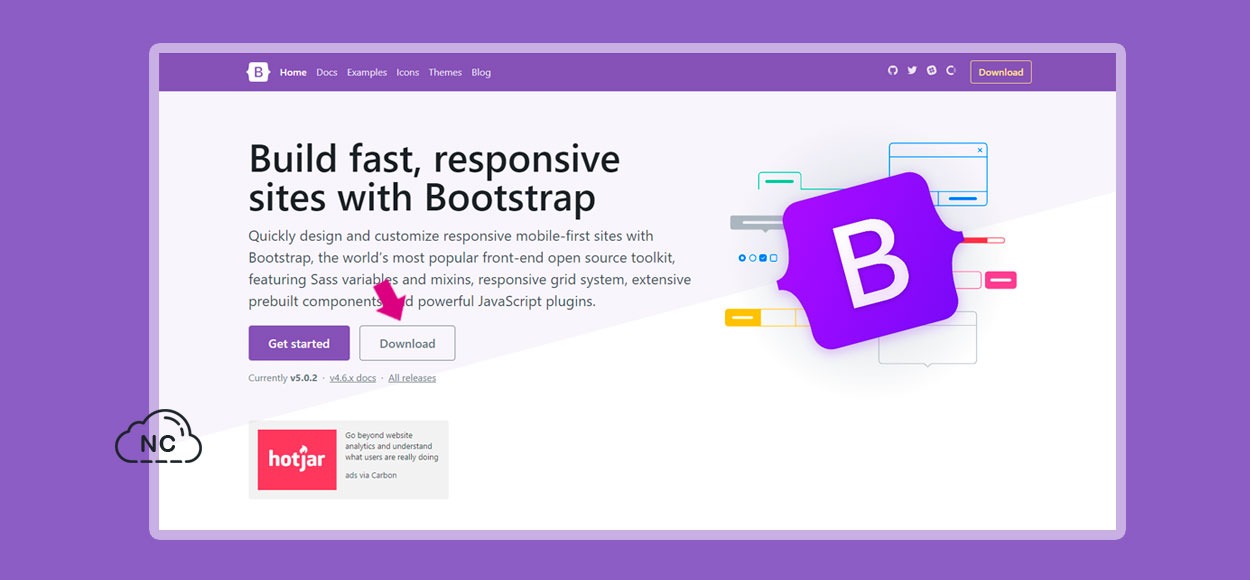
Task: Open the Twitter icon link in navbar
Action: point(912,71)
